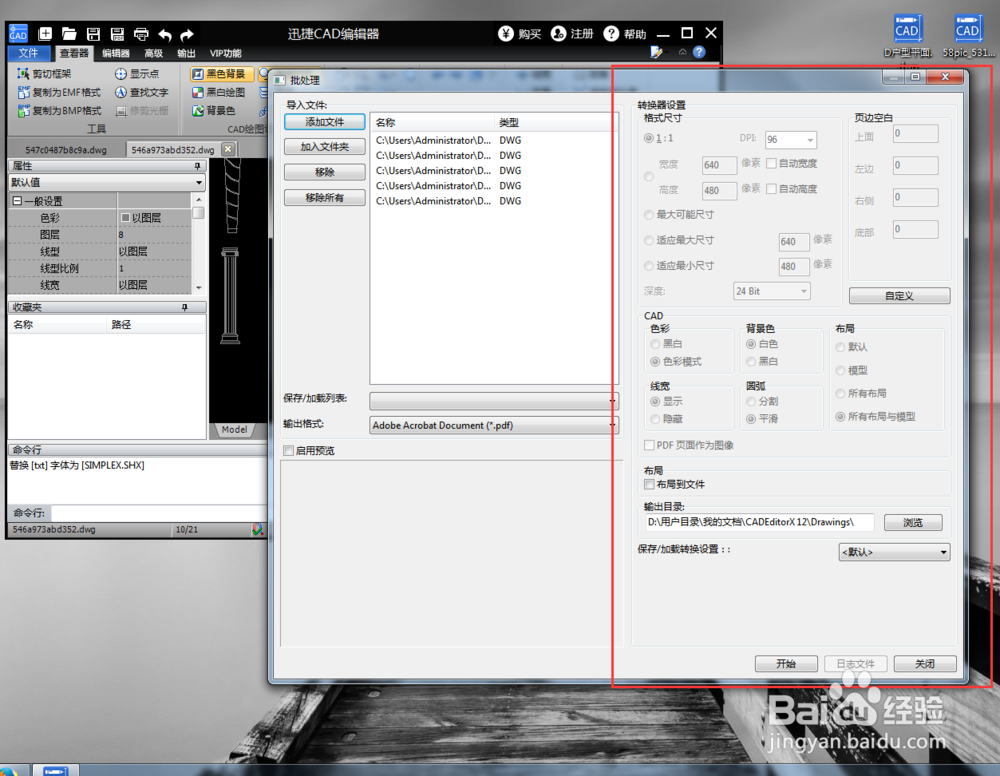Check 布局到文件 option

pos(649,485)
